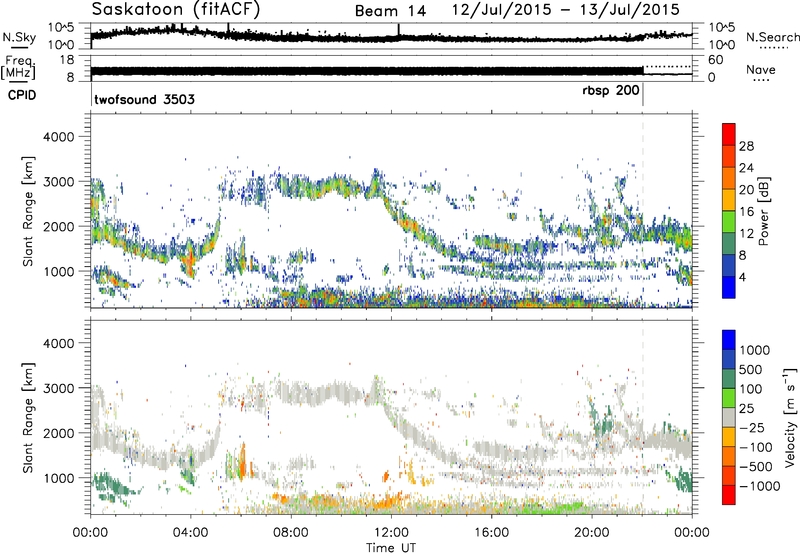Click the black frequency band in the Freq panel
Viewport: 800px width, 554px height.
click(367, 71)
